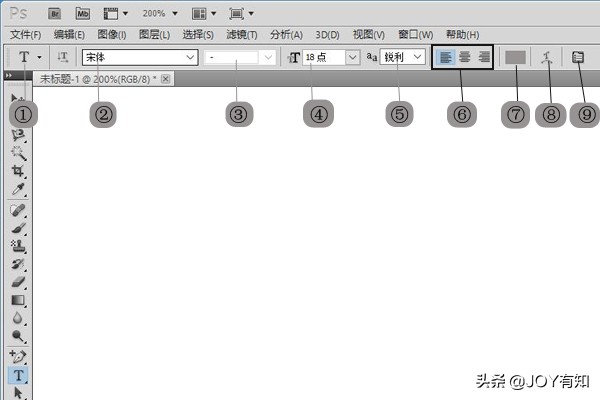
Task: Open the 分析(A) menu
Action: coord(286,35)
